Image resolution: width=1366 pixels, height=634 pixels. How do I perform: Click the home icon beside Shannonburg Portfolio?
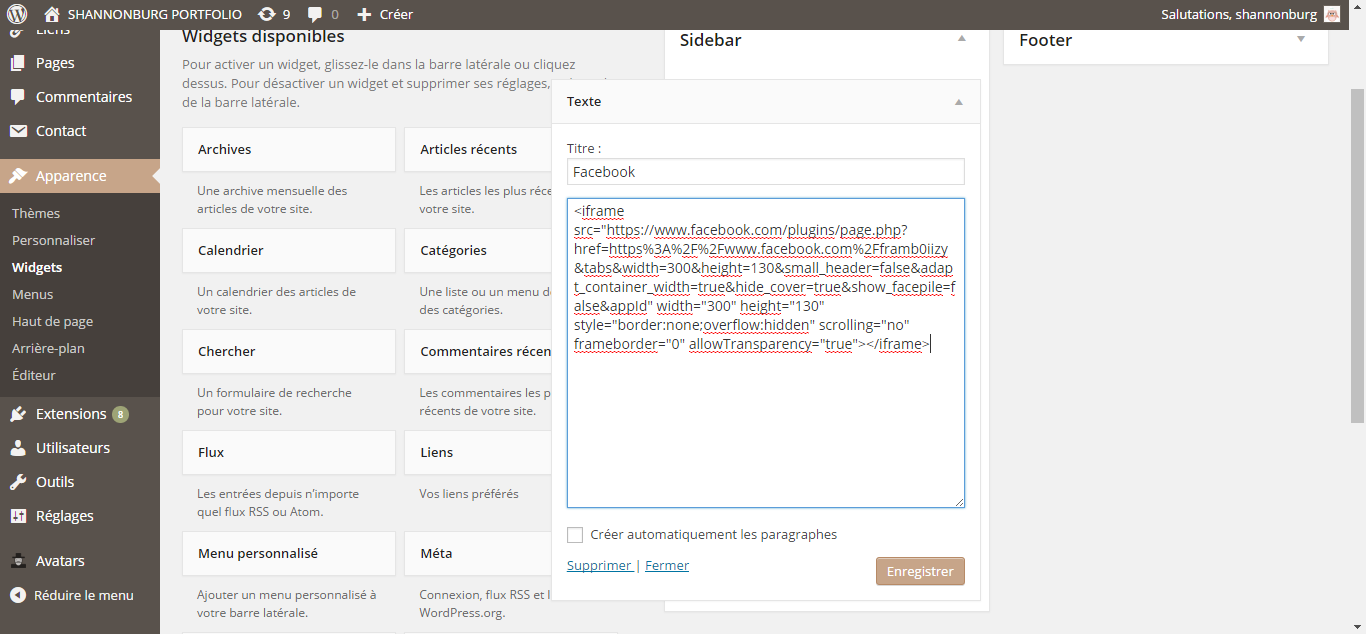[52, 14]
